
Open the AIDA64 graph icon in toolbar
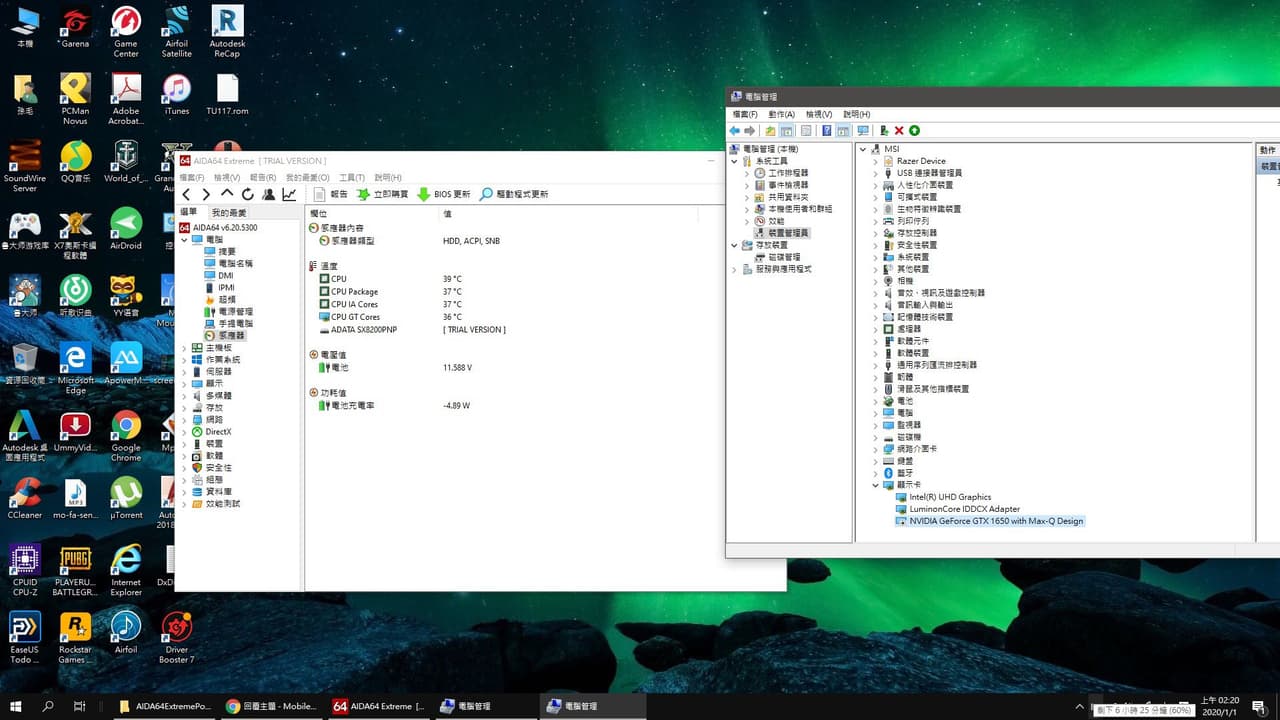pyautogui.click(x=289, y=194)
